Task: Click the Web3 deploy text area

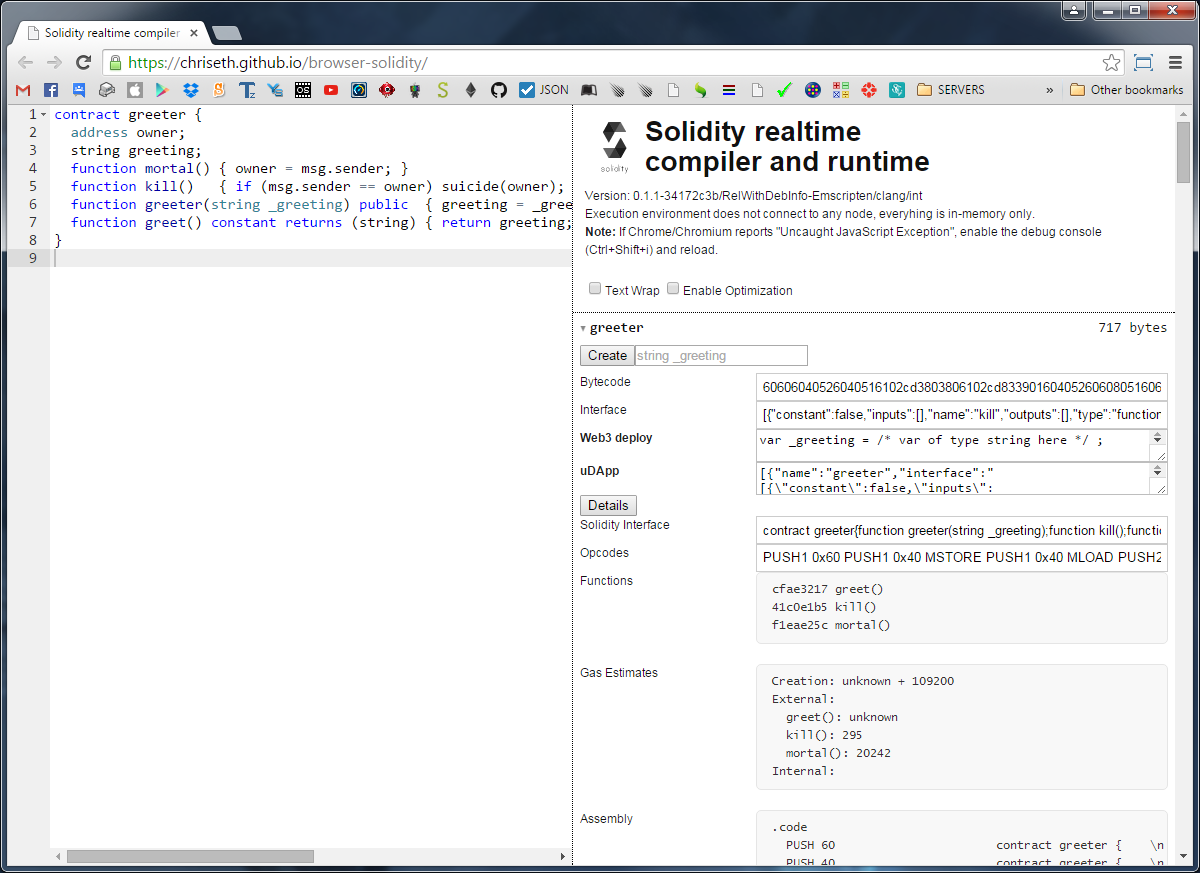Action: coord(962,446)
